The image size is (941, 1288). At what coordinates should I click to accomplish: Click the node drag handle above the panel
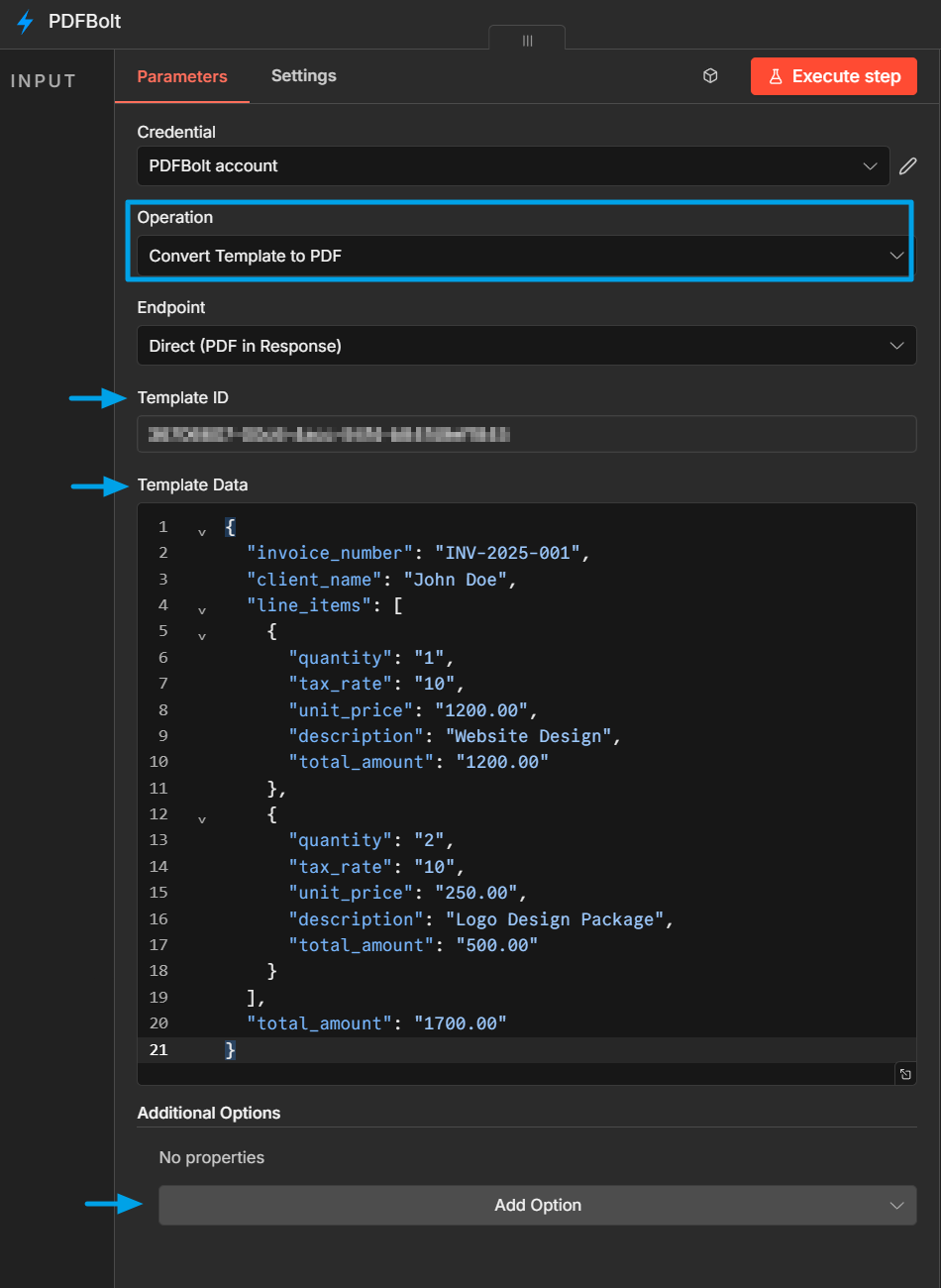pyautogui.click(x=527, y=40)
